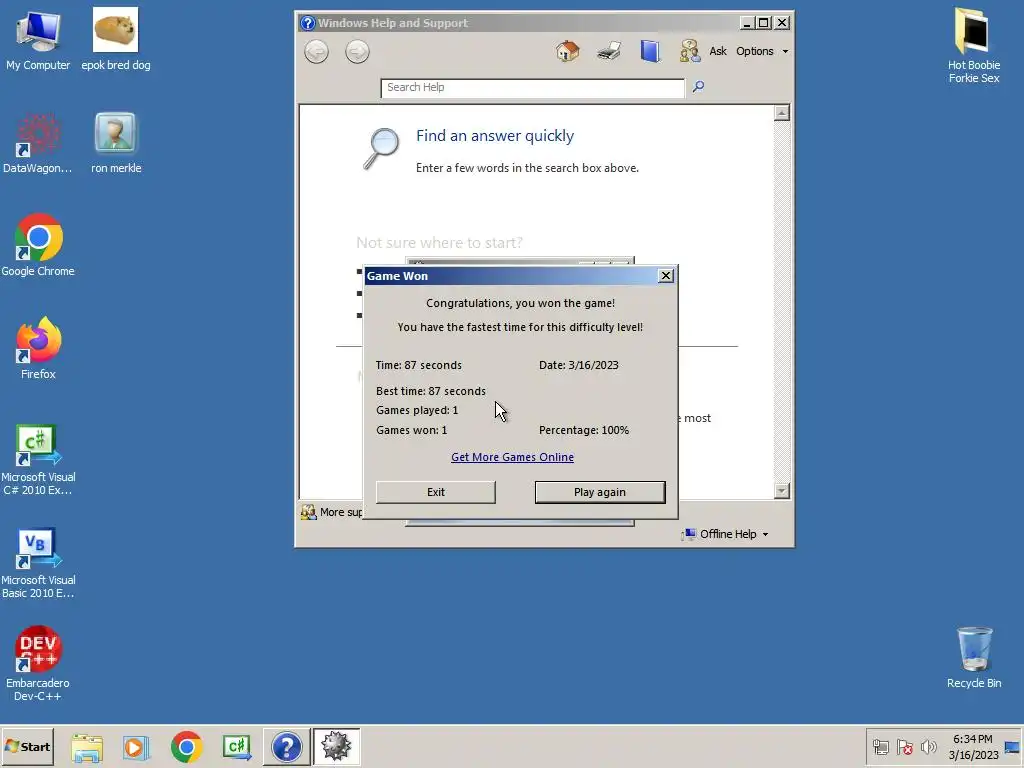This screenshot has width=1024, height=768.
Task: Click the Action Center flag tray icon
Action: (904, 746)
